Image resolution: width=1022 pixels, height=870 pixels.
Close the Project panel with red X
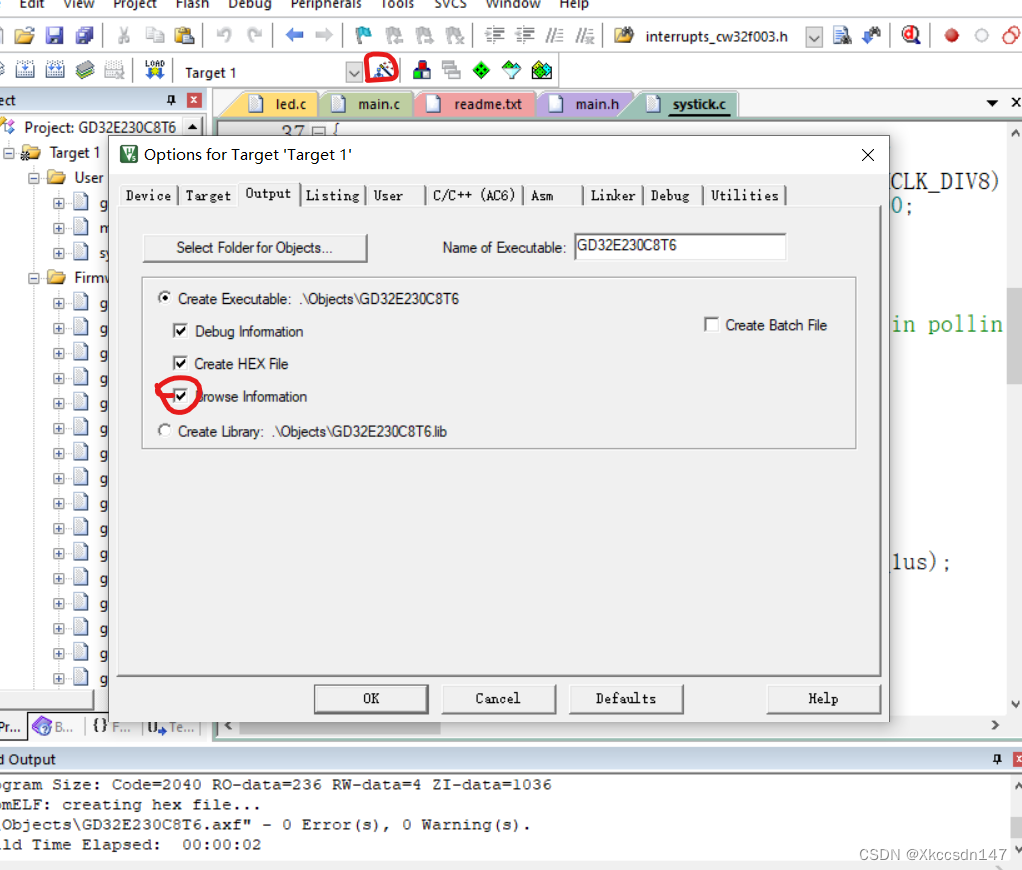[x=194, y=100]
